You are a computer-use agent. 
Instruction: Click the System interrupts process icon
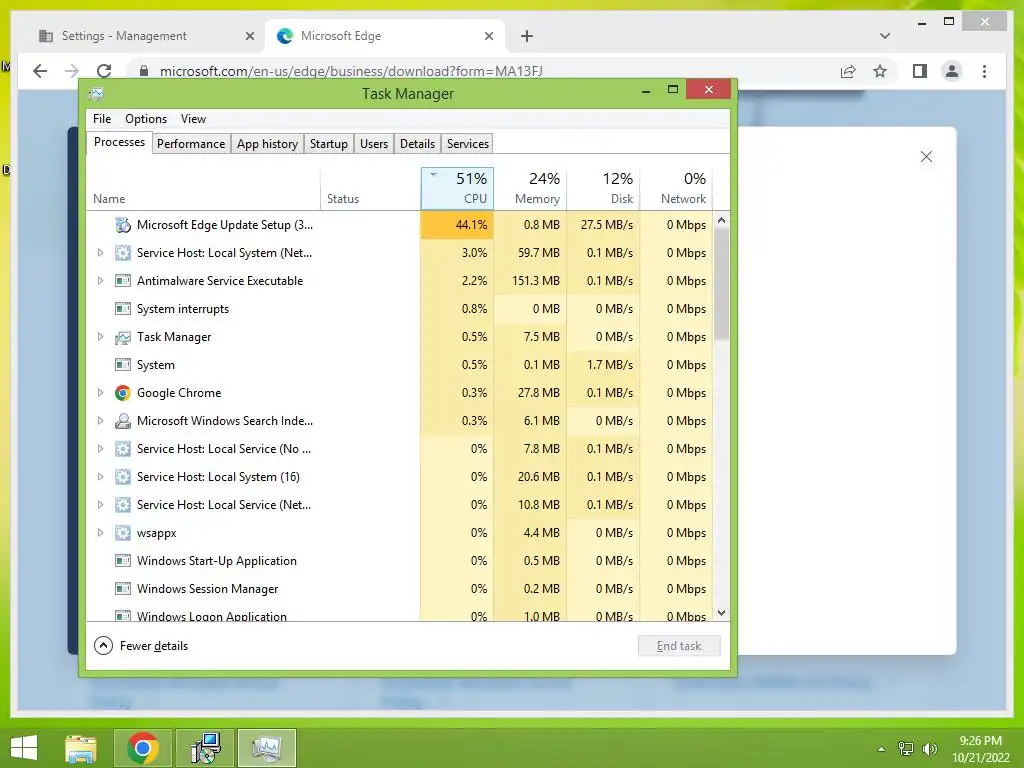point(123,309)
